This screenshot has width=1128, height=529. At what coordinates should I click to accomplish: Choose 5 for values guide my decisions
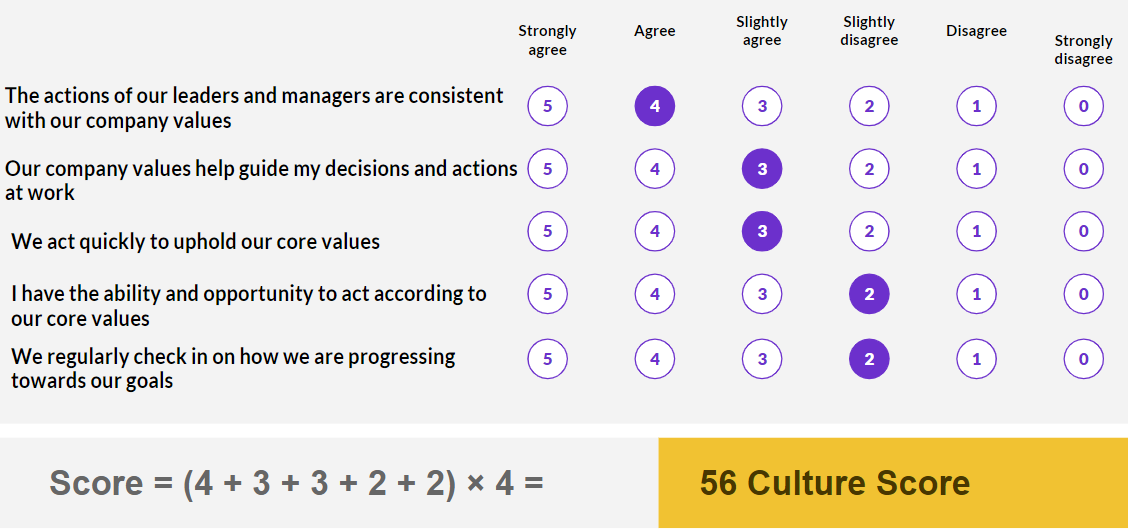[x=547, y=169]
